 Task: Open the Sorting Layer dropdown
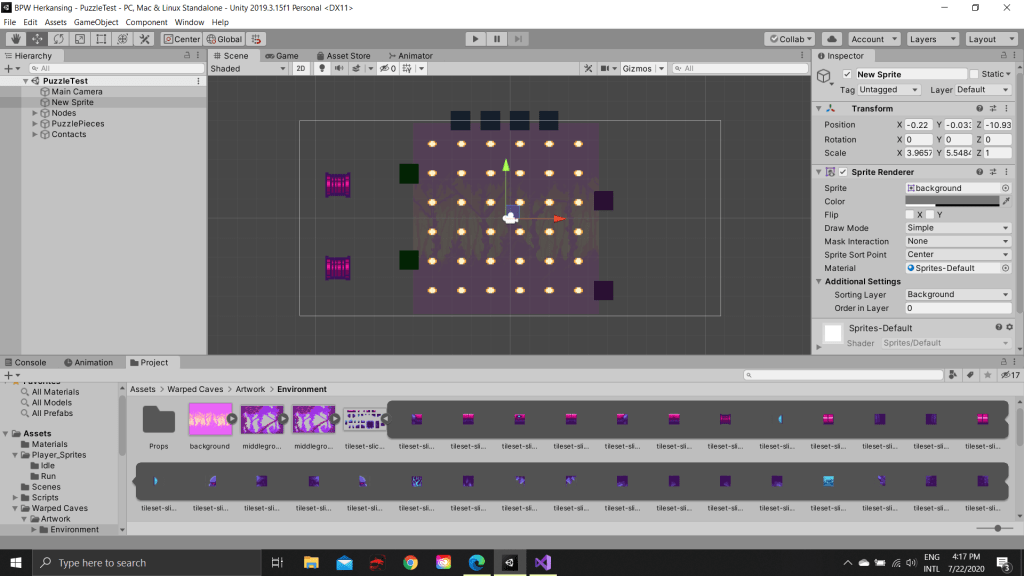click(x=958, y=295)
